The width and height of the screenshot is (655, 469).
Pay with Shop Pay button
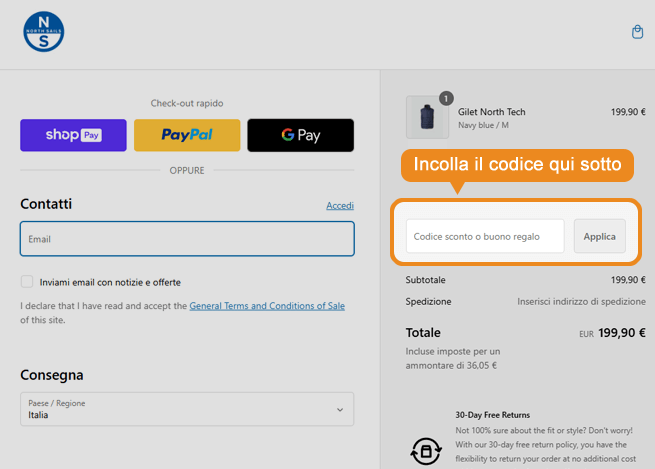(73, 135)
